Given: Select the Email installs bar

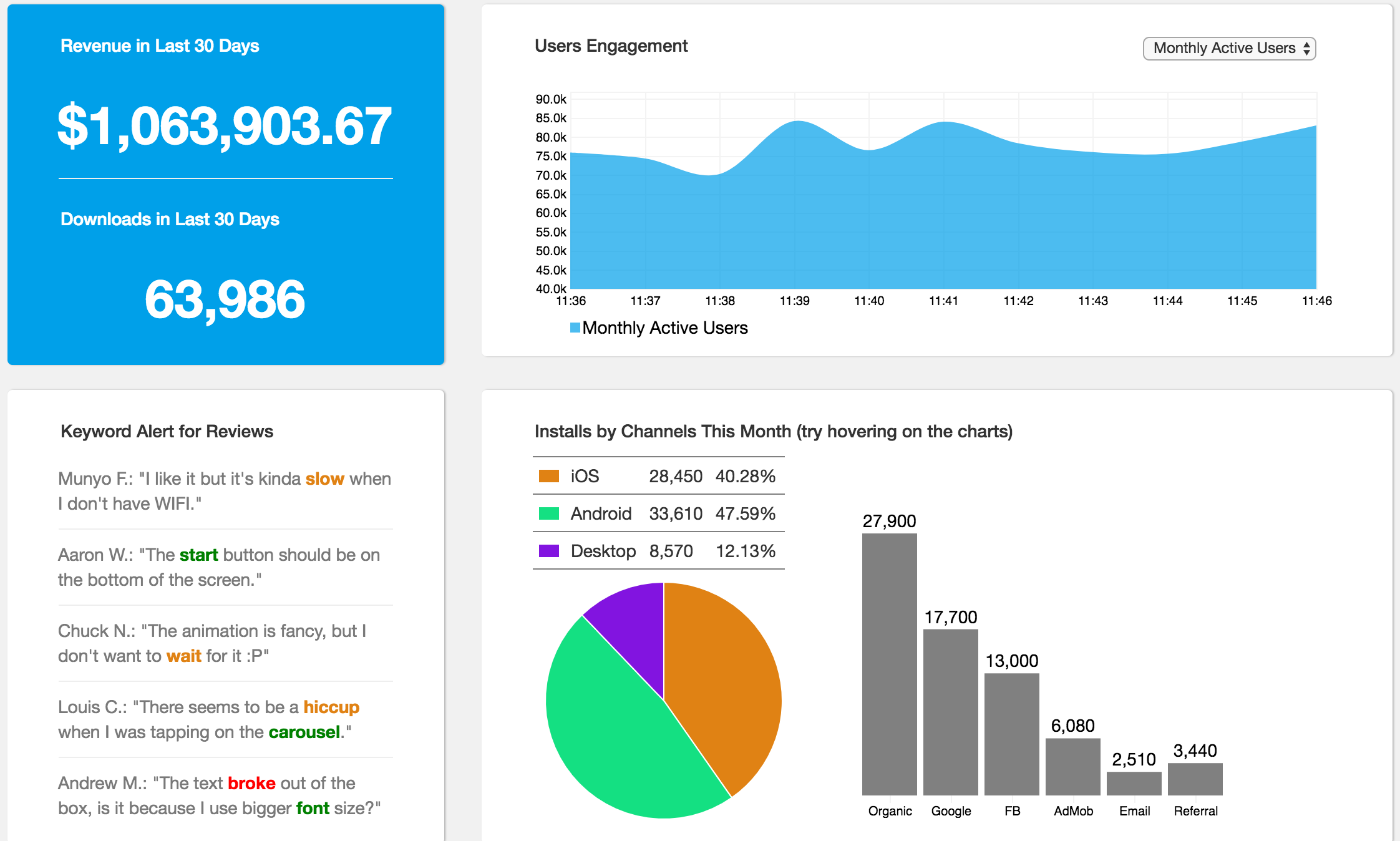Looking at the screenshot, I should pos(1134,784).
